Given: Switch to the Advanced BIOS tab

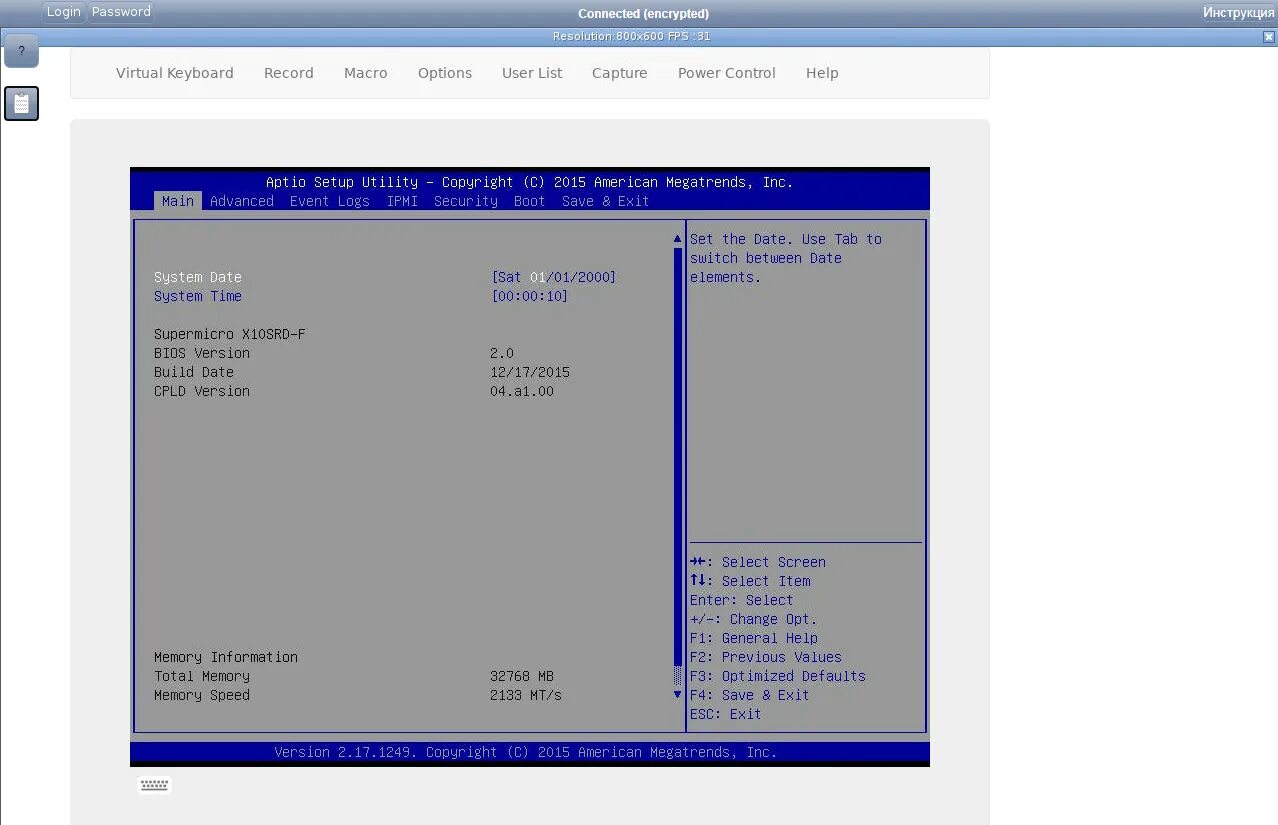Looking at the screenshot, I should tap(242, 201).
